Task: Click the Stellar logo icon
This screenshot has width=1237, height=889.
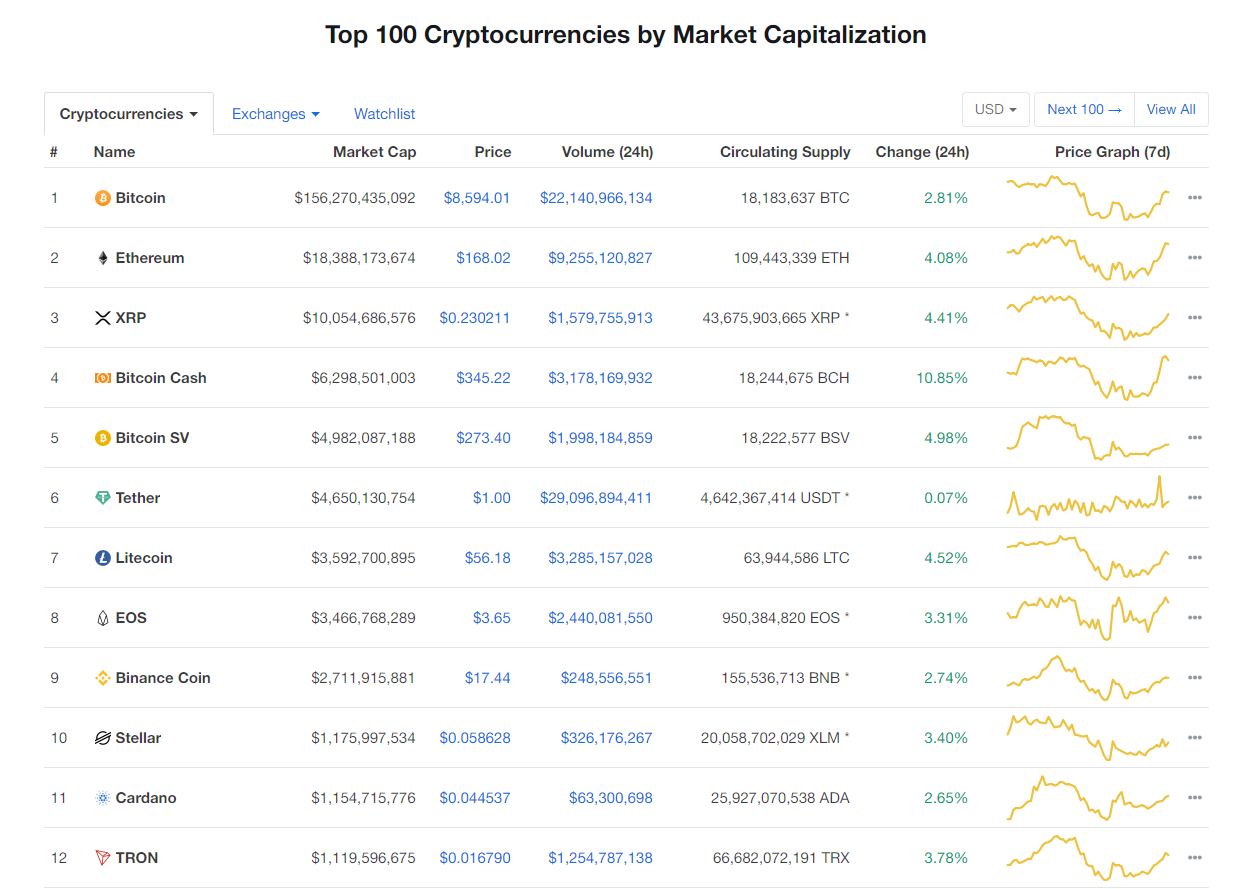Action: pos(102,738)
